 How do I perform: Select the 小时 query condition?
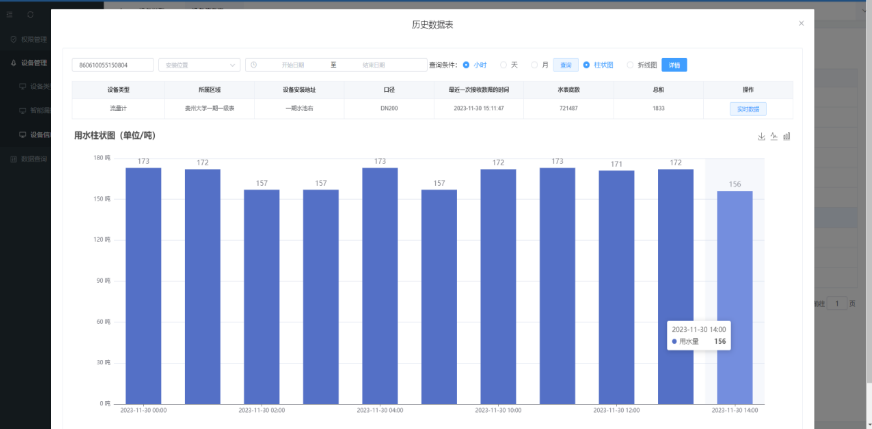click(466, 65)
